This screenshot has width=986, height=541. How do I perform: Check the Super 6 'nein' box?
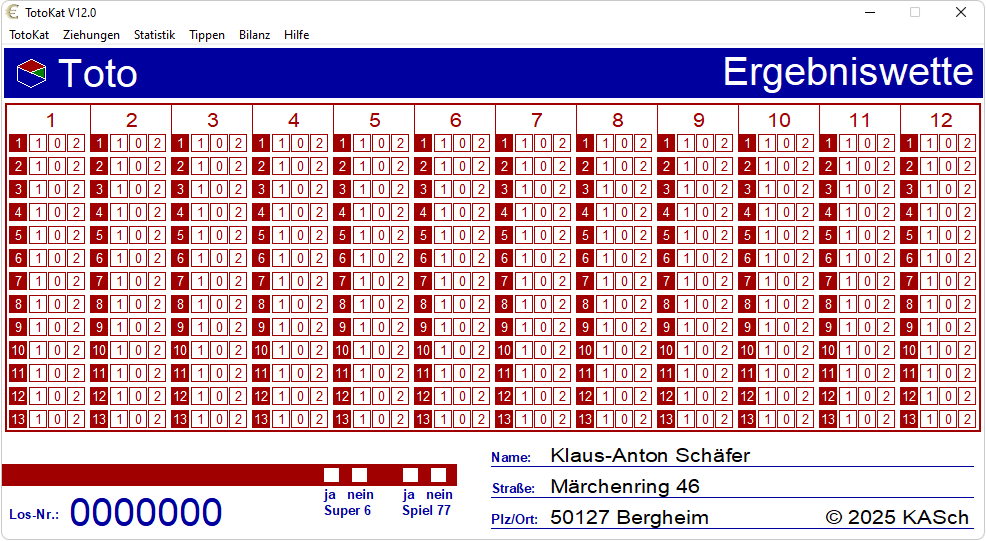click(359, 475)
